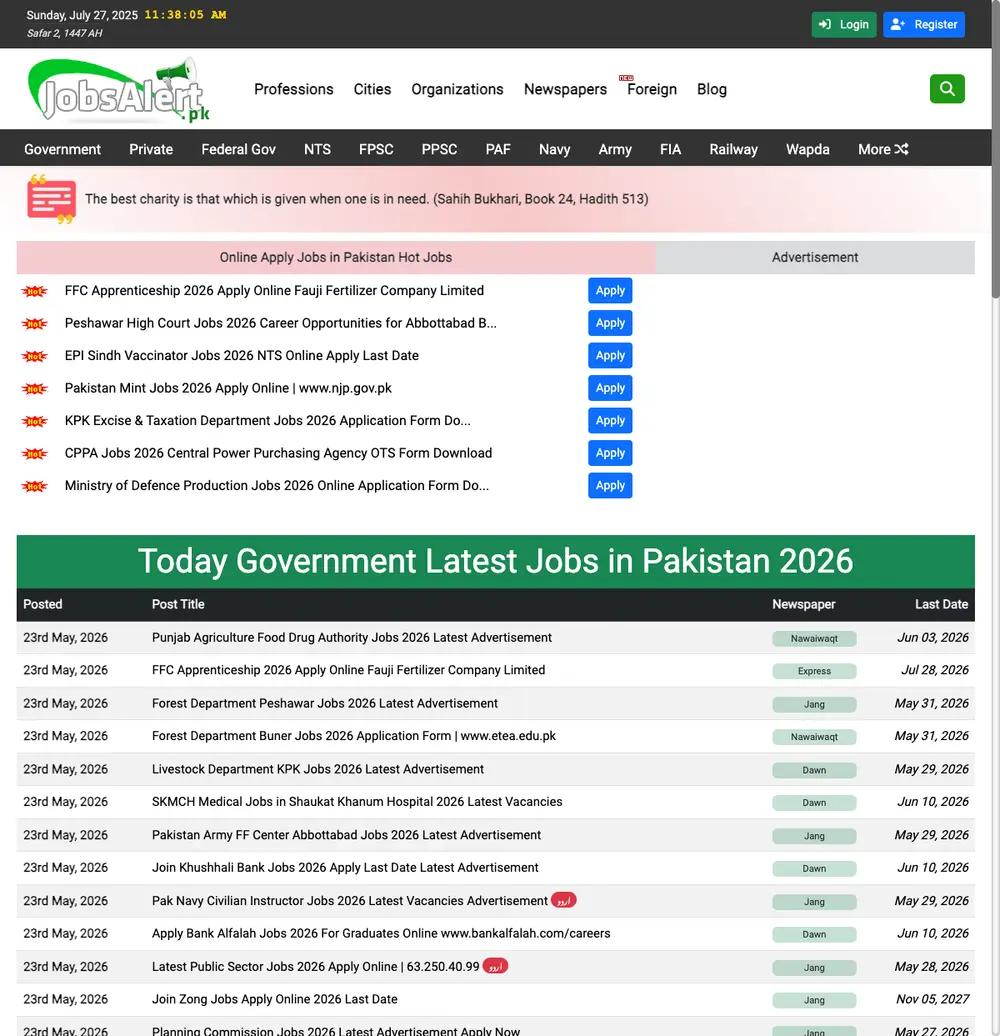Select Railway category
The width and height of the screenshot is (1000, 1036).
(x=733, y=149)
